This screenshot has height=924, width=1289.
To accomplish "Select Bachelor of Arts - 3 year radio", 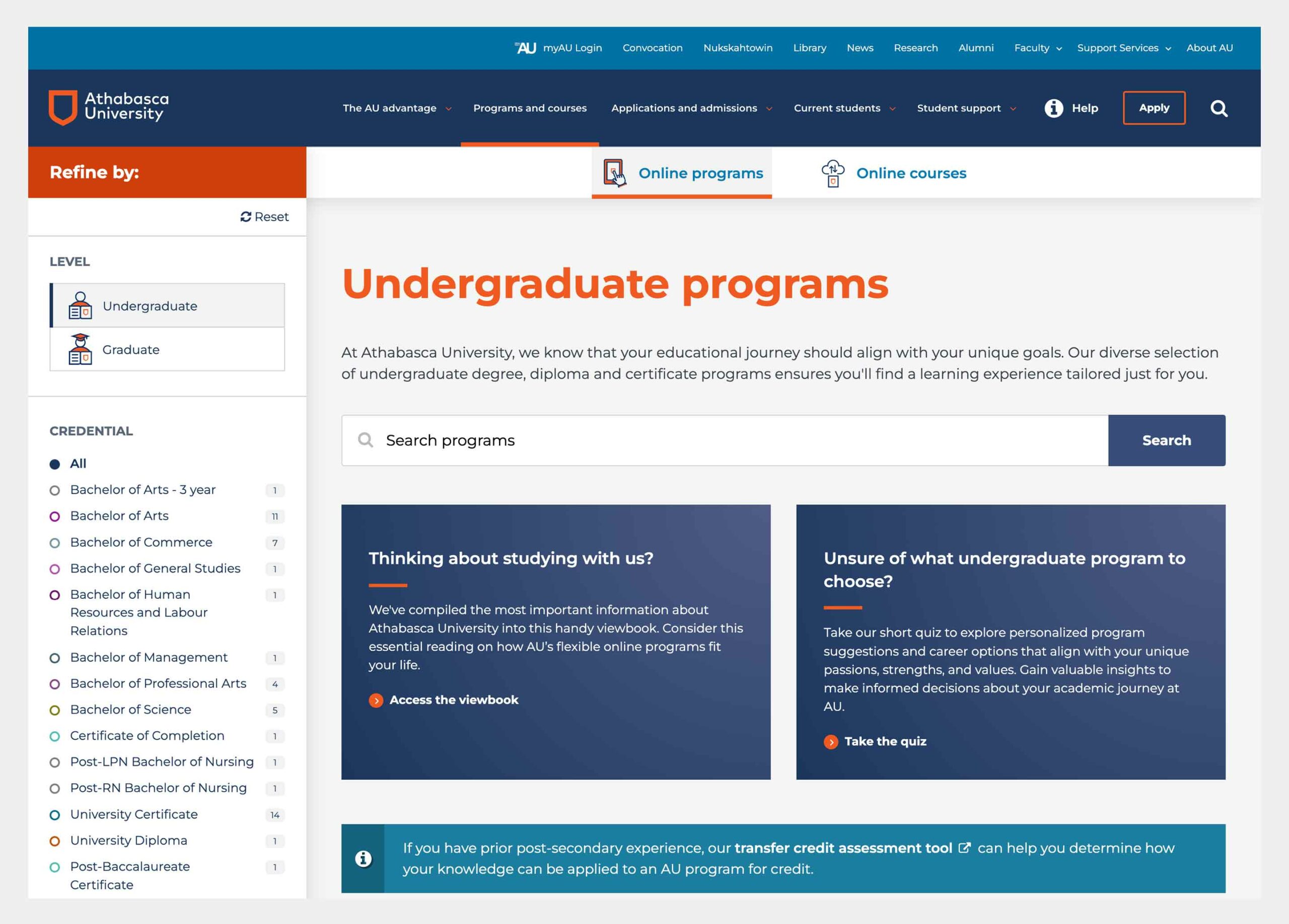I will click(54, 491).
